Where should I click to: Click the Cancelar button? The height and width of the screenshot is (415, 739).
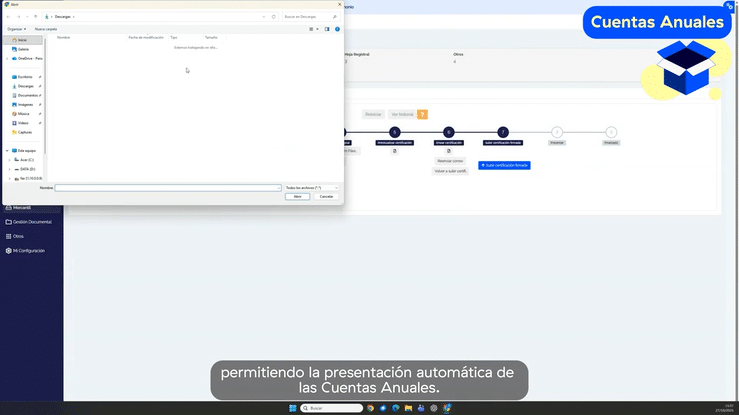327,196
